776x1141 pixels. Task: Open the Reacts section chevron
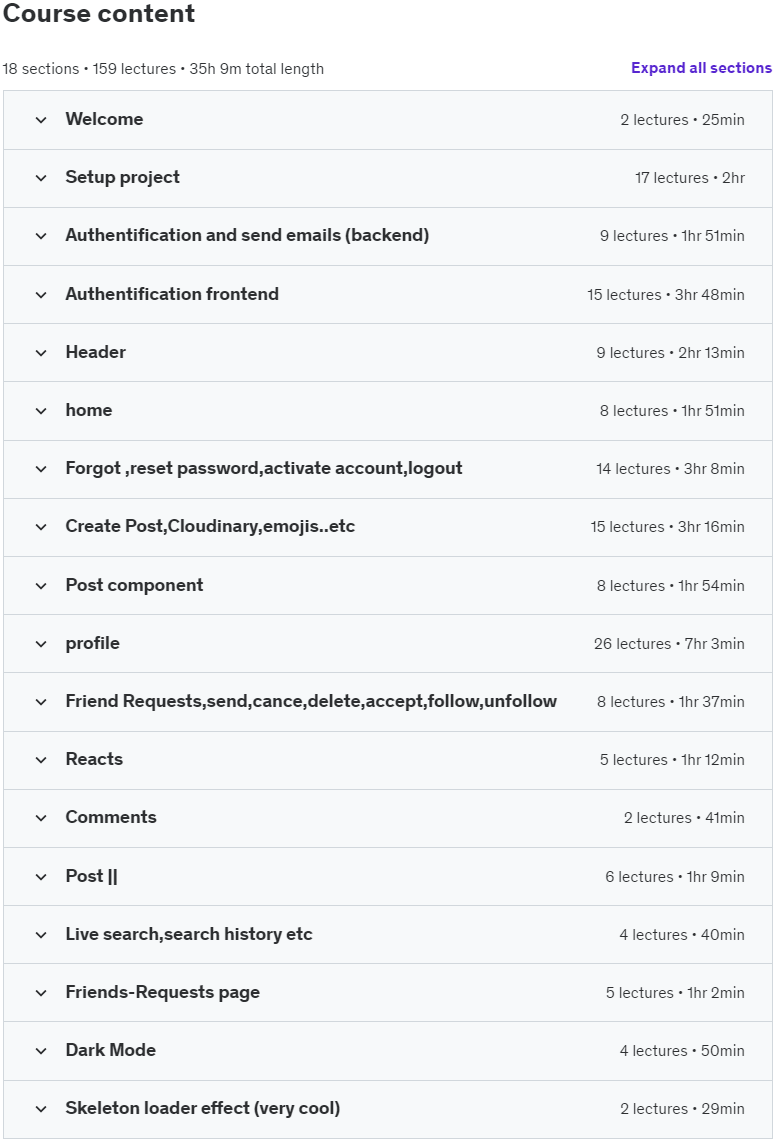(41, 760)
